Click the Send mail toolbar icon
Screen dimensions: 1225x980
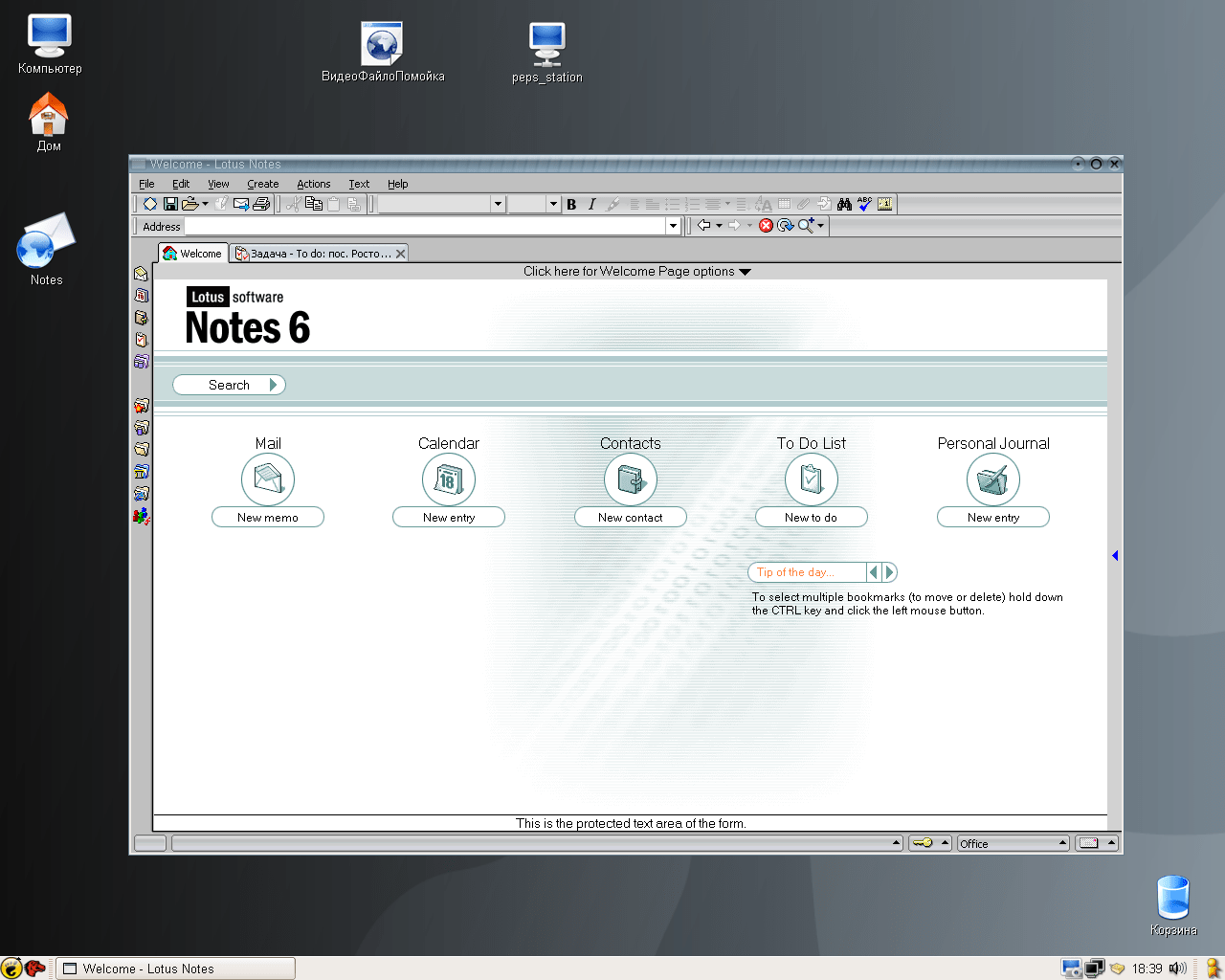pyautogui.click(x=241, y=204)
